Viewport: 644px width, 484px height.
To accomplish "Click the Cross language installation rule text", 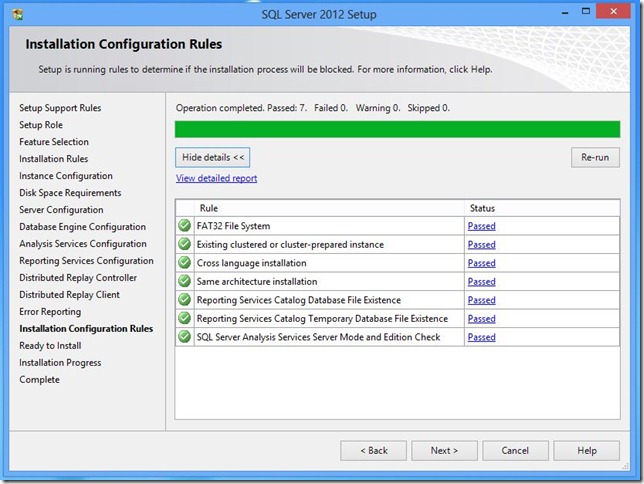I will pos(251,263).
